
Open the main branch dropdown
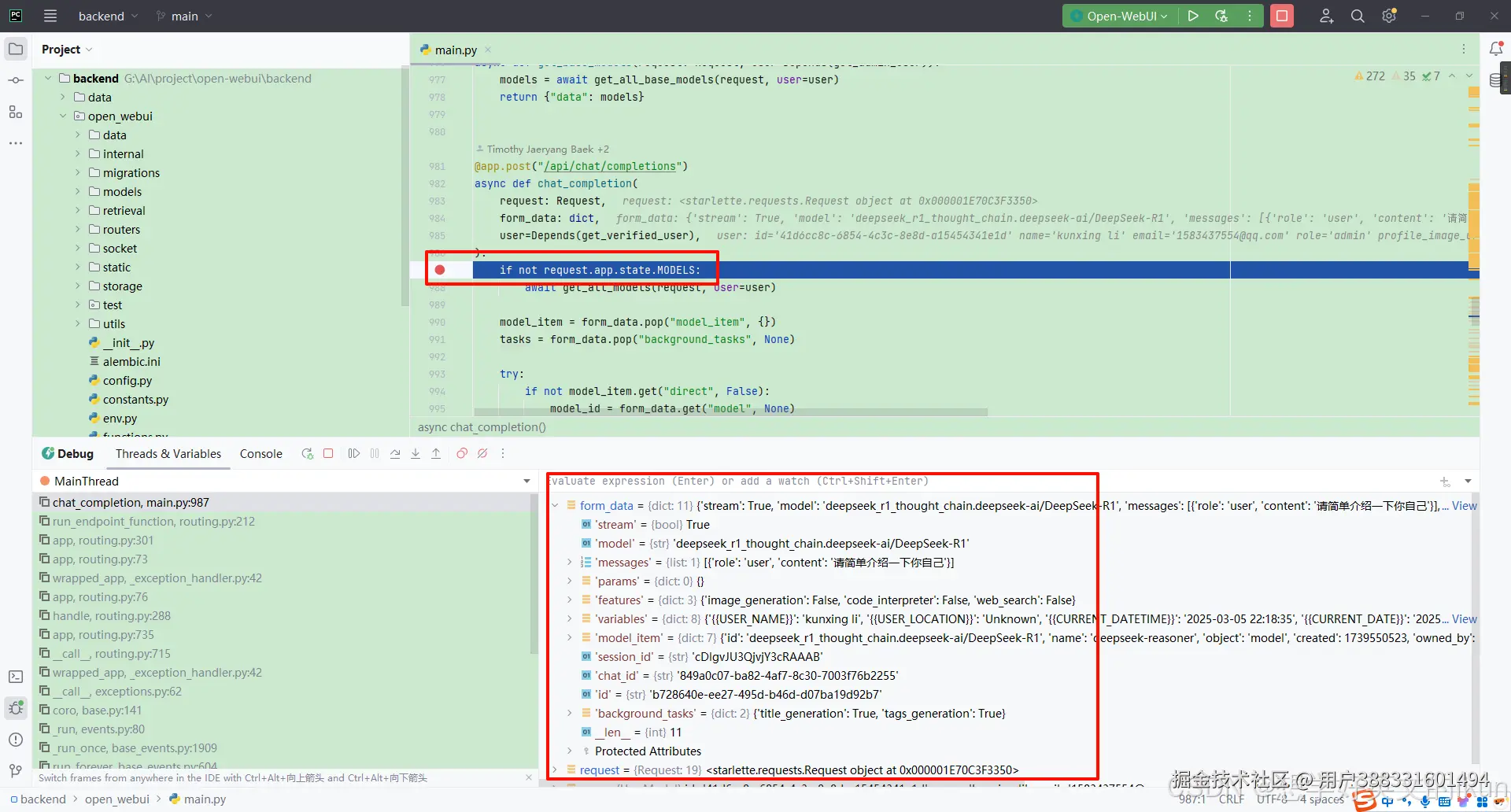[x=185, y=16]
